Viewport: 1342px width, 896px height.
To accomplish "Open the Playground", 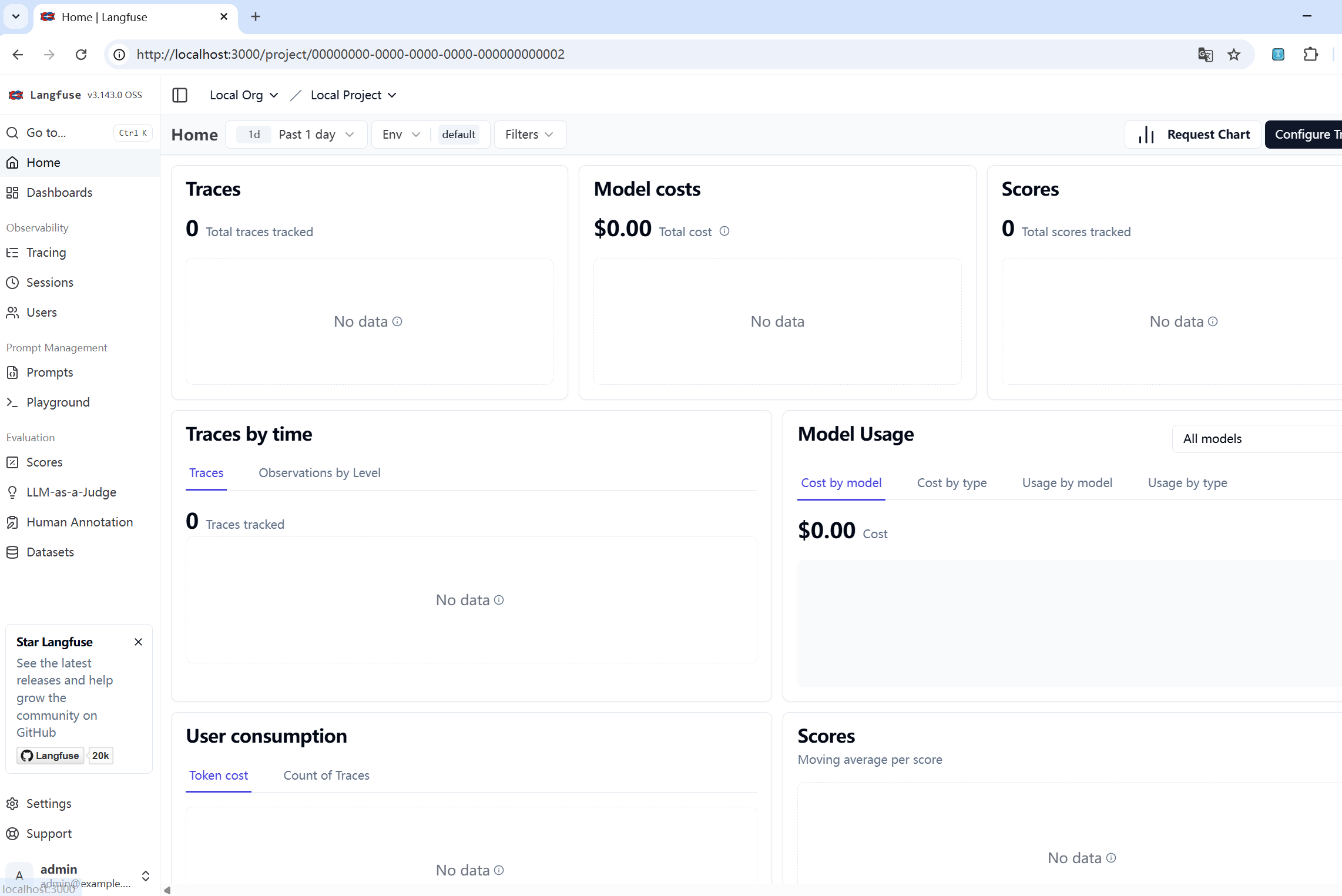I will tap(58, 402).
